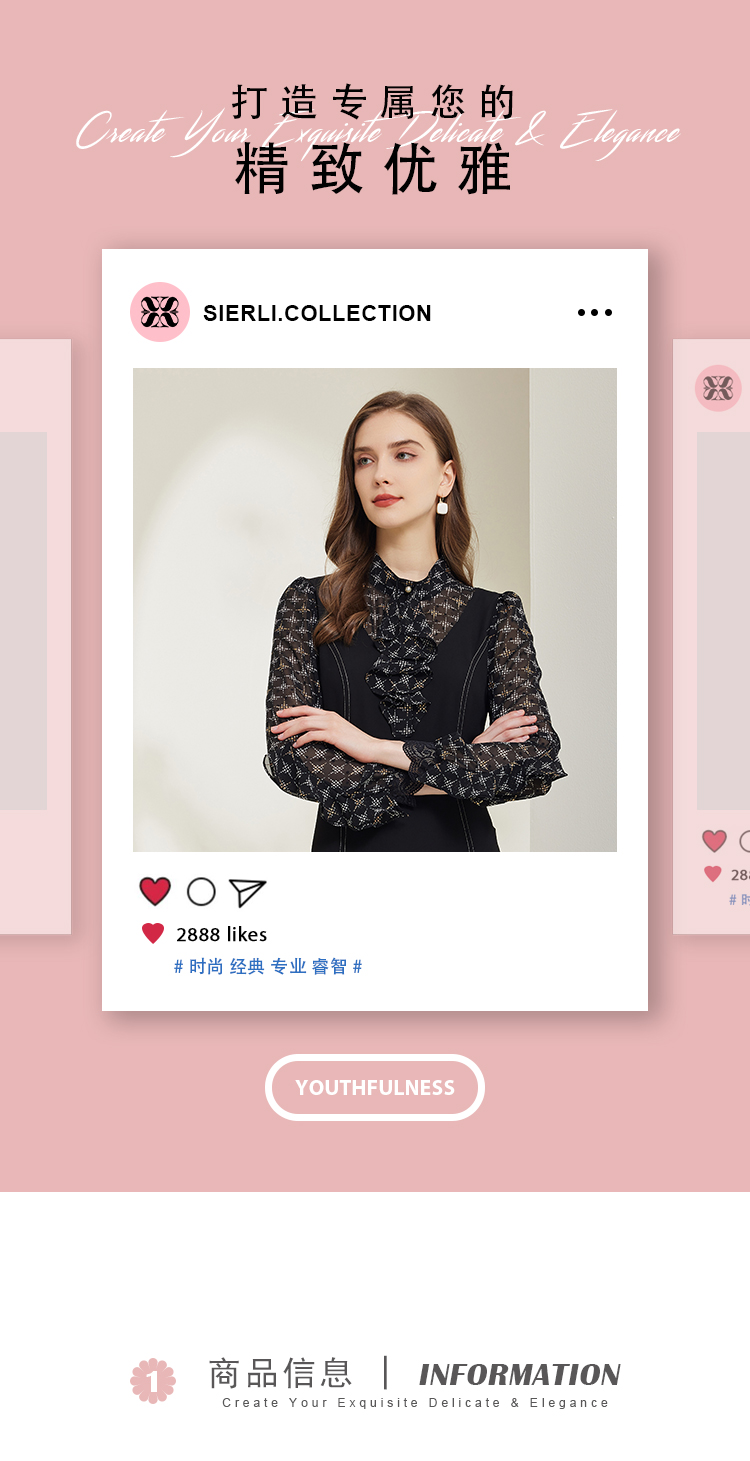Click the 打造专属您的 title line
The image size is (750, 1461).
(x=374, y=102)
